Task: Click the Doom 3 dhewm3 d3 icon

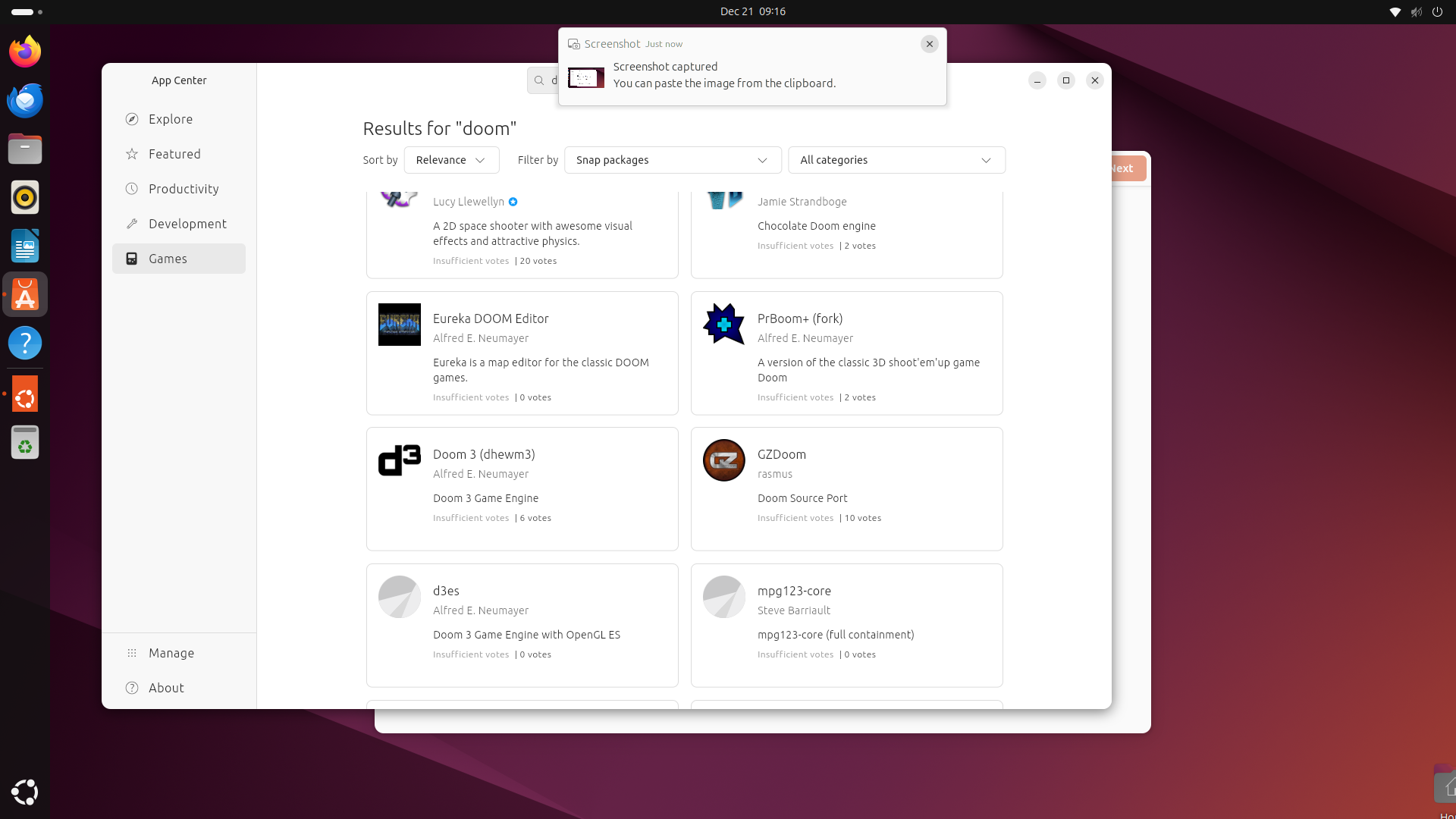Action: click(399, 460)
